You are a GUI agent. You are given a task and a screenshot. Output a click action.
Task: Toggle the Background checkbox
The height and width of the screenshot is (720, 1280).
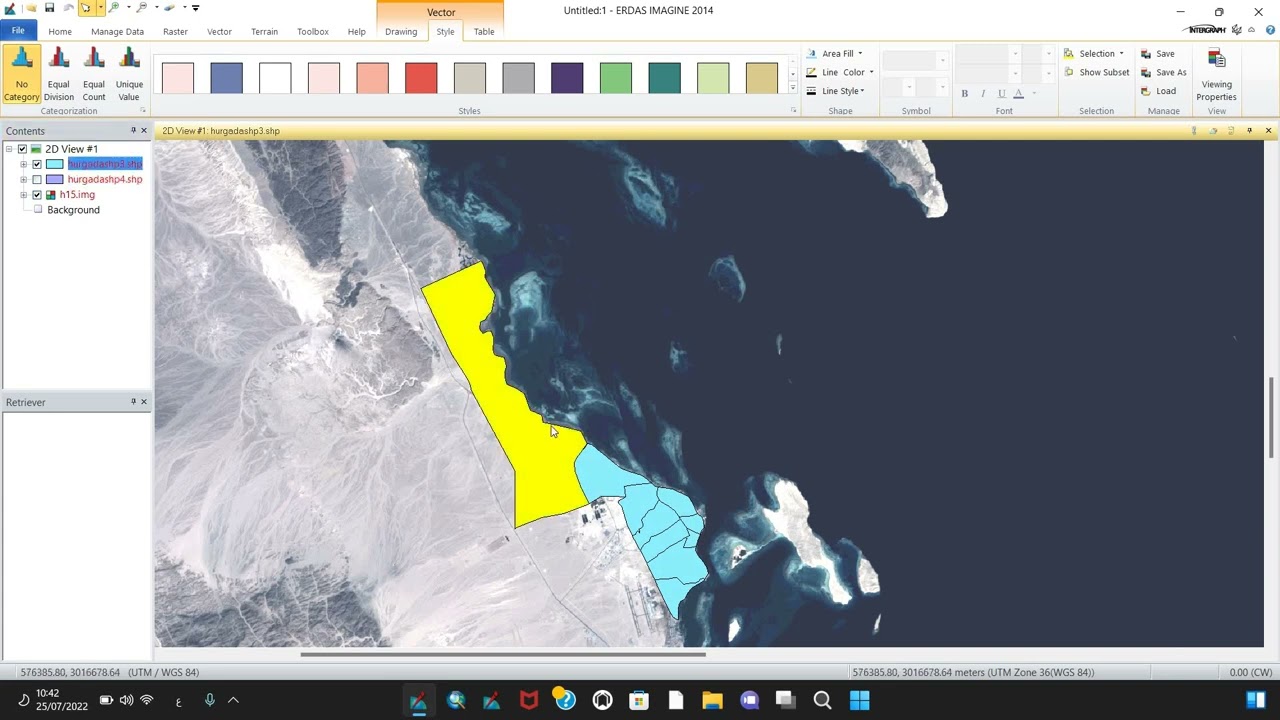point(38,210)
